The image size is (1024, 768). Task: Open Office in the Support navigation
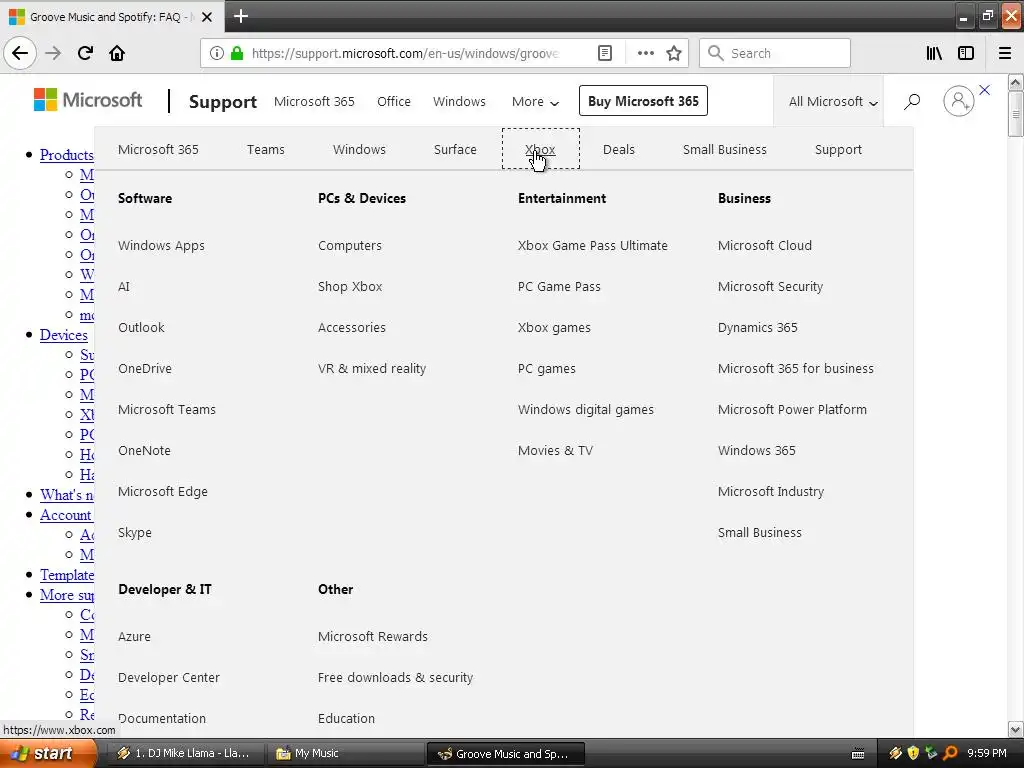(394, 101)
